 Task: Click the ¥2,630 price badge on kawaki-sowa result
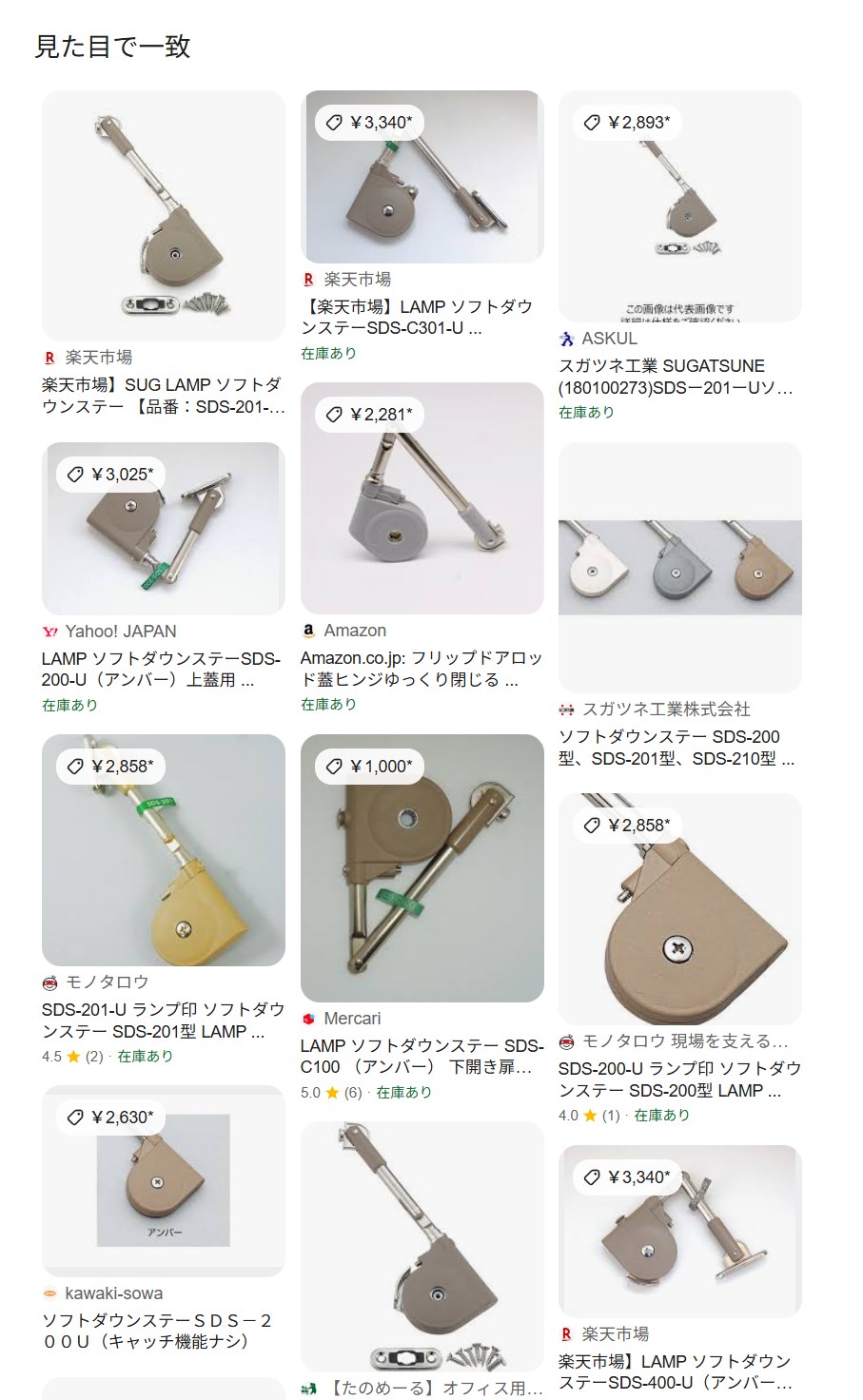point(111,1117)
